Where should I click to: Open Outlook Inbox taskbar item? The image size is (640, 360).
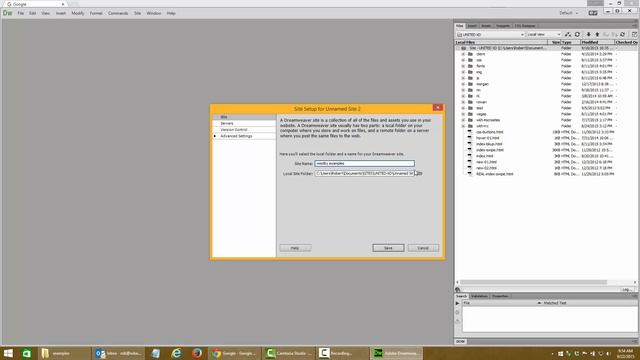[x=119, y=353]
